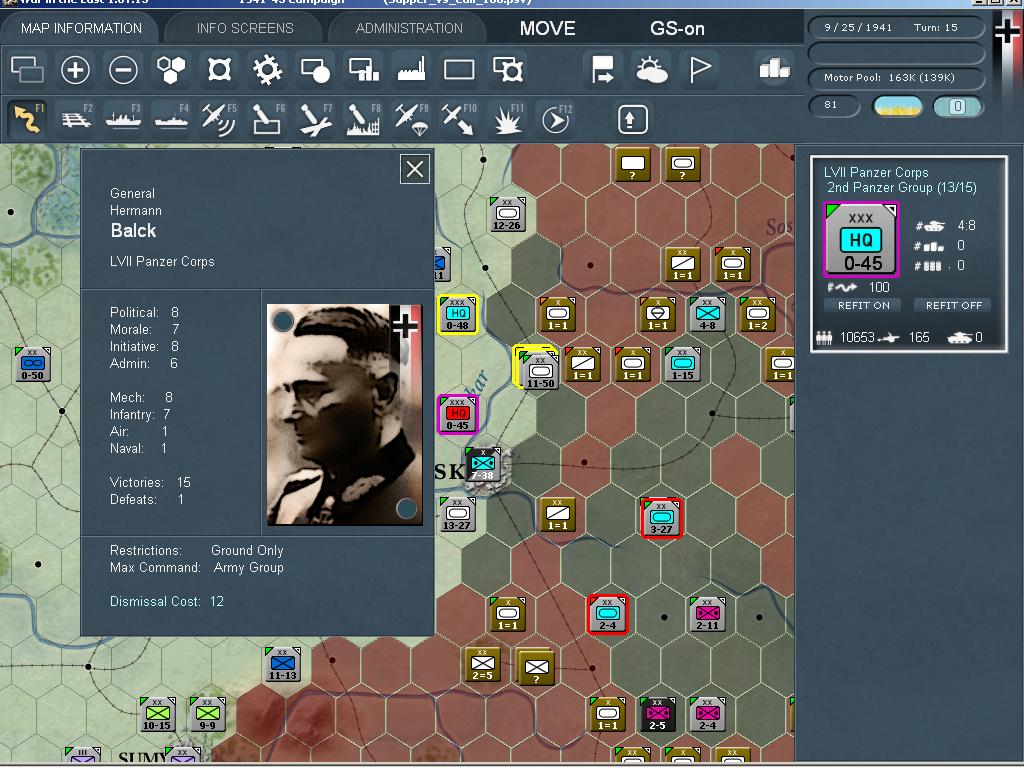This screenshot has height=768, width=1024.
Task: Select the cyan 4-8 infantry counter
Action: tap(707, 314)
